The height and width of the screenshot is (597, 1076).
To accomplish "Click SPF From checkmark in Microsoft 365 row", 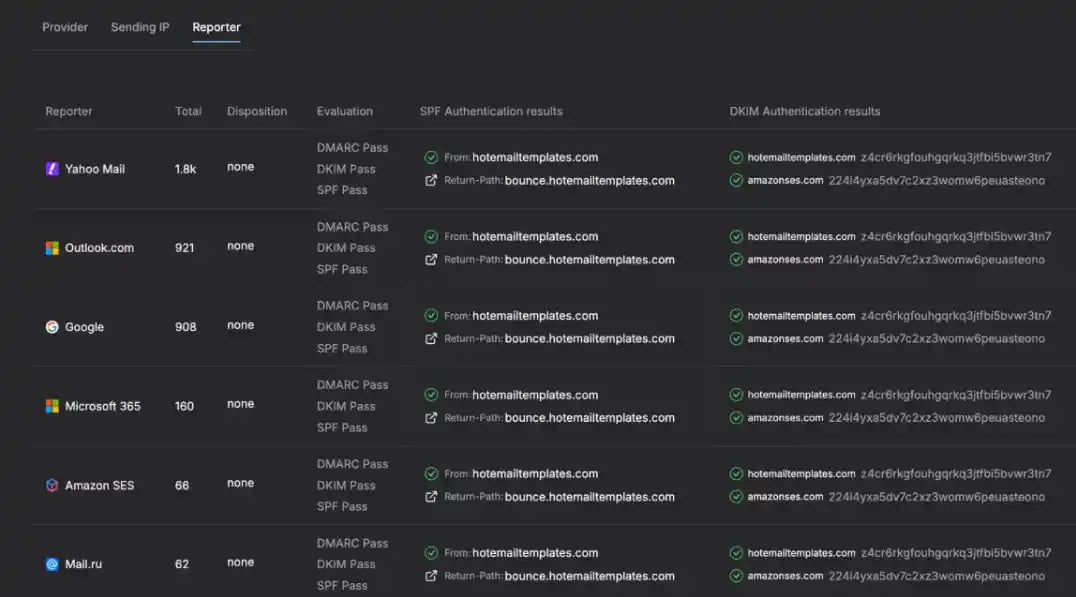I will [431, 395].
